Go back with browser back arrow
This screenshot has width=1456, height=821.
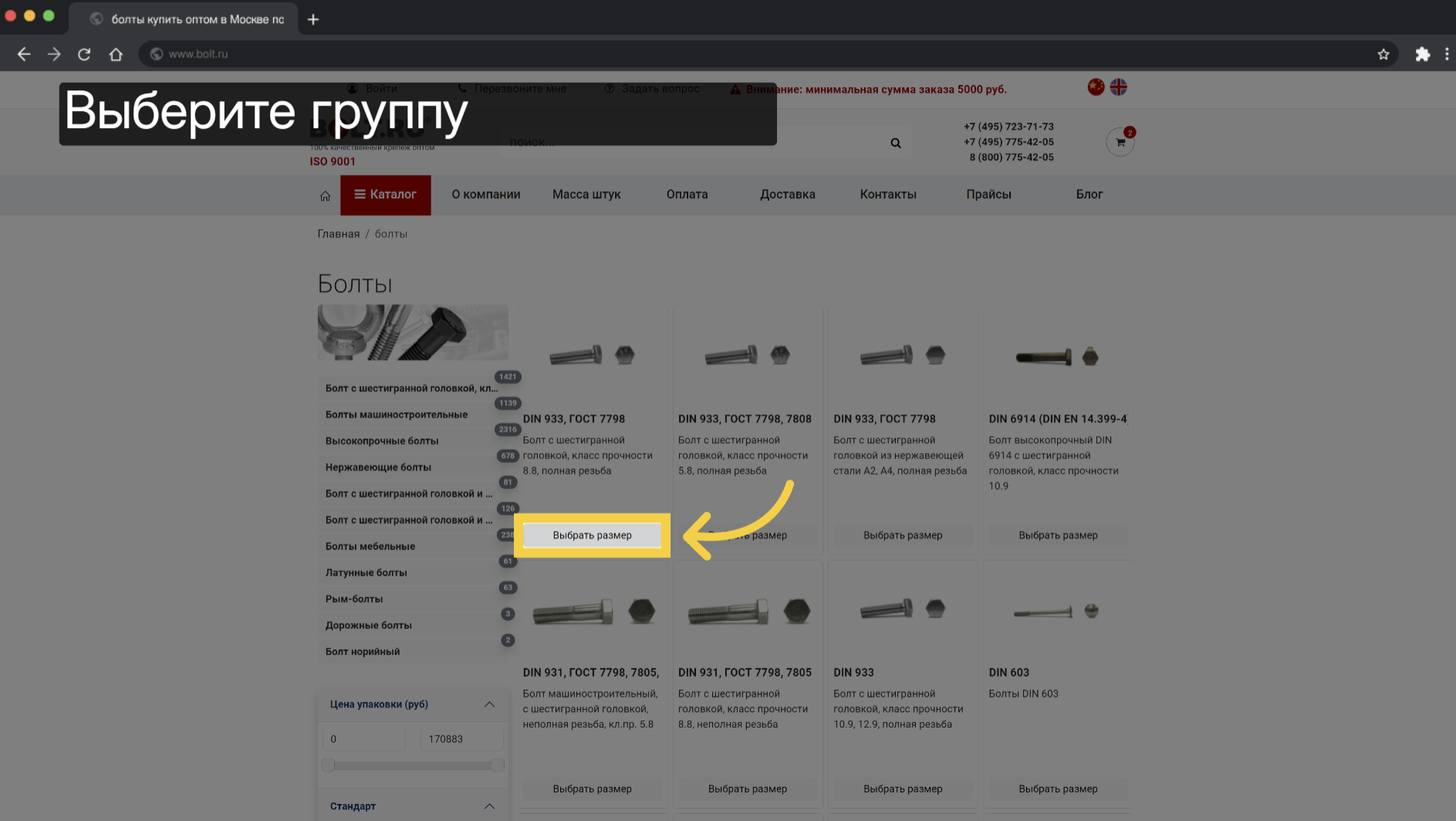pos(24,54)
